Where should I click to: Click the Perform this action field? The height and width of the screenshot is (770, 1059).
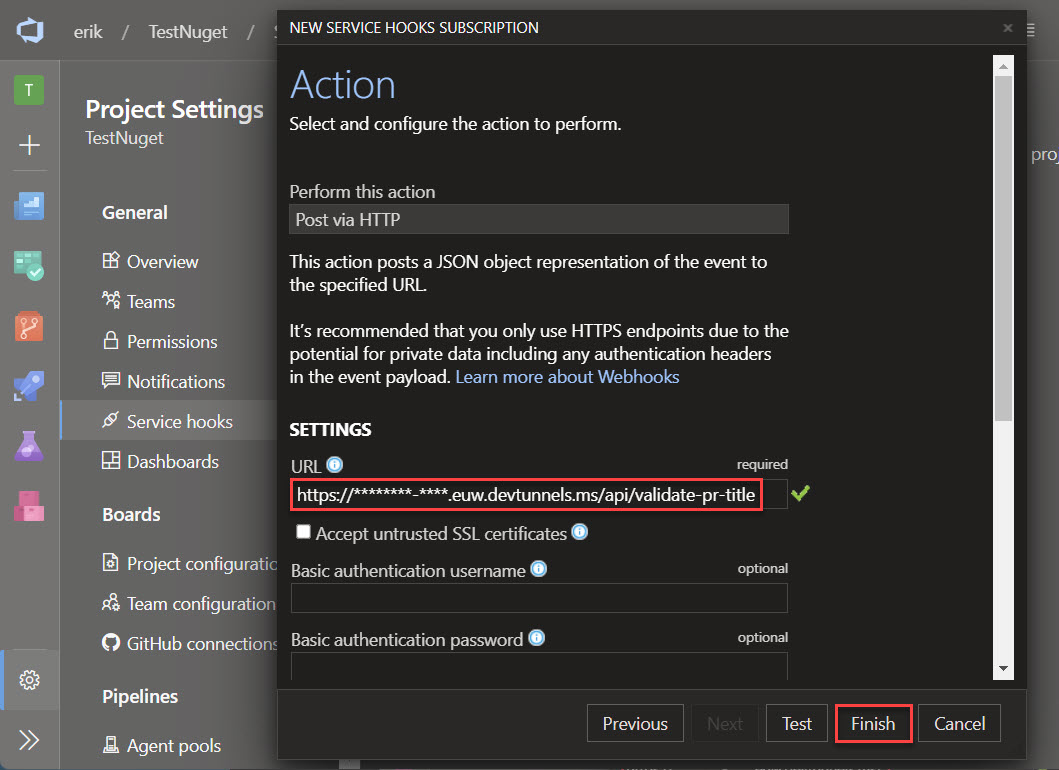click(539, 220)
